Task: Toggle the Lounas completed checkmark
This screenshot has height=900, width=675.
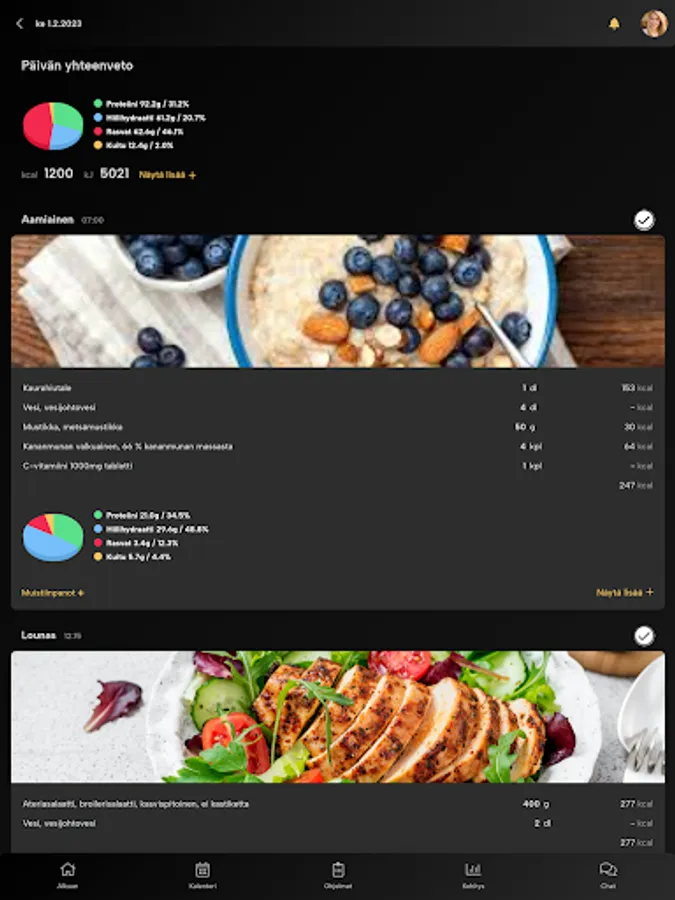Action: pyautogui.click(x=644, y=636)
